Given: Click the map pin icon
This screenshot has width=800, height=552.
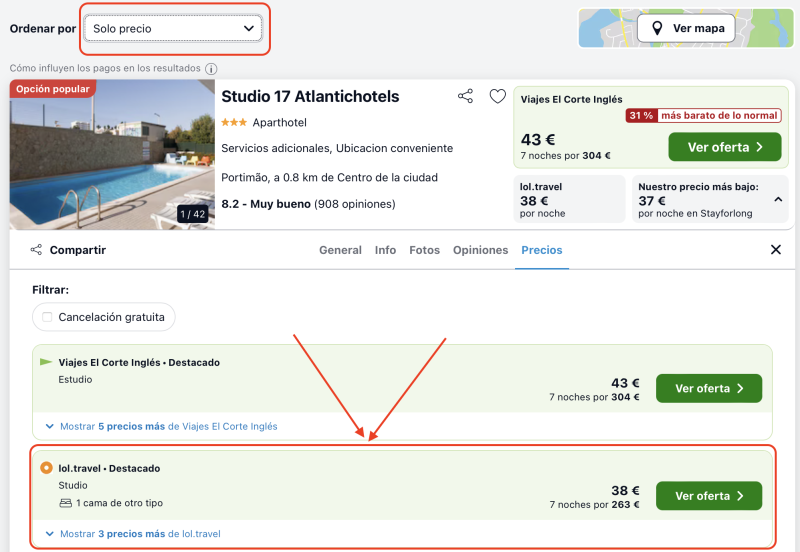Looking at the screenshot, I should pos(657,28).
